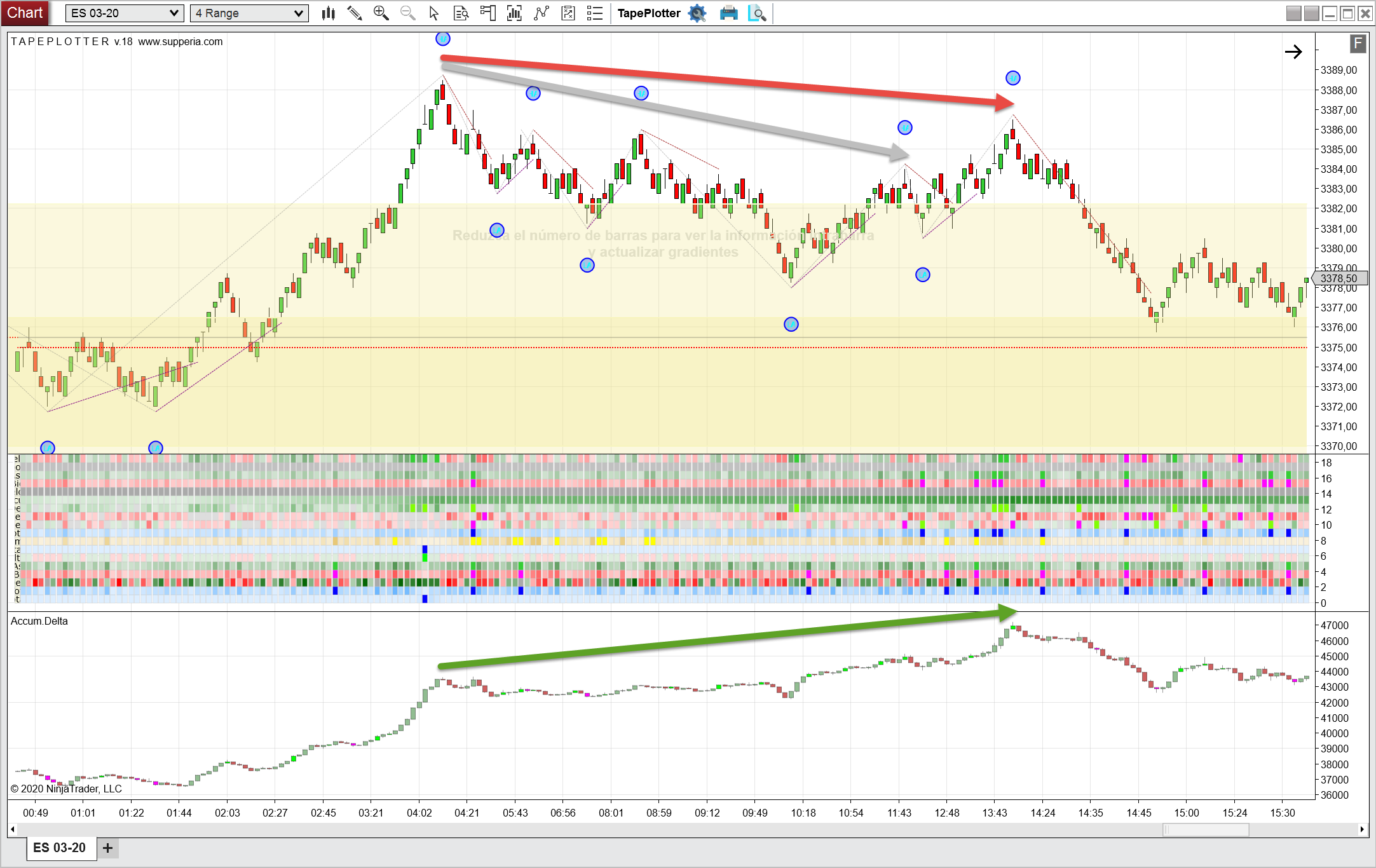Select the cursor pointer tool
1376x868 pixels.
[x=434, y=13]
